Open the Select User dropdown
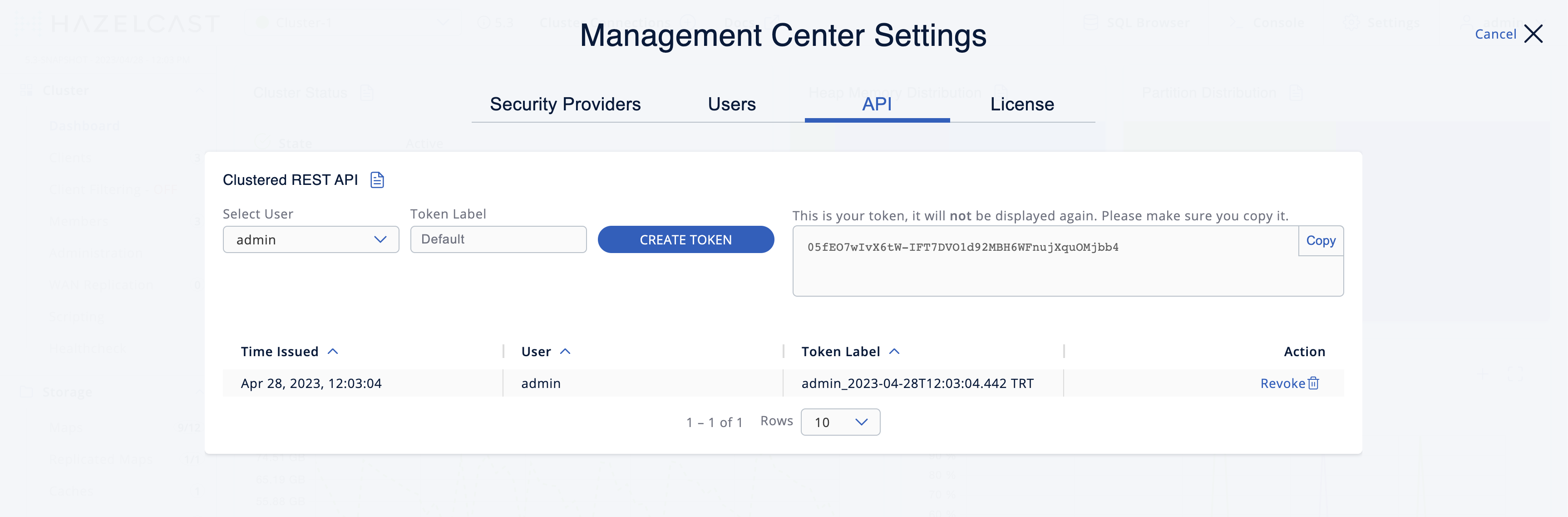The image size is (1568, 517). click(x=311, y=239)
